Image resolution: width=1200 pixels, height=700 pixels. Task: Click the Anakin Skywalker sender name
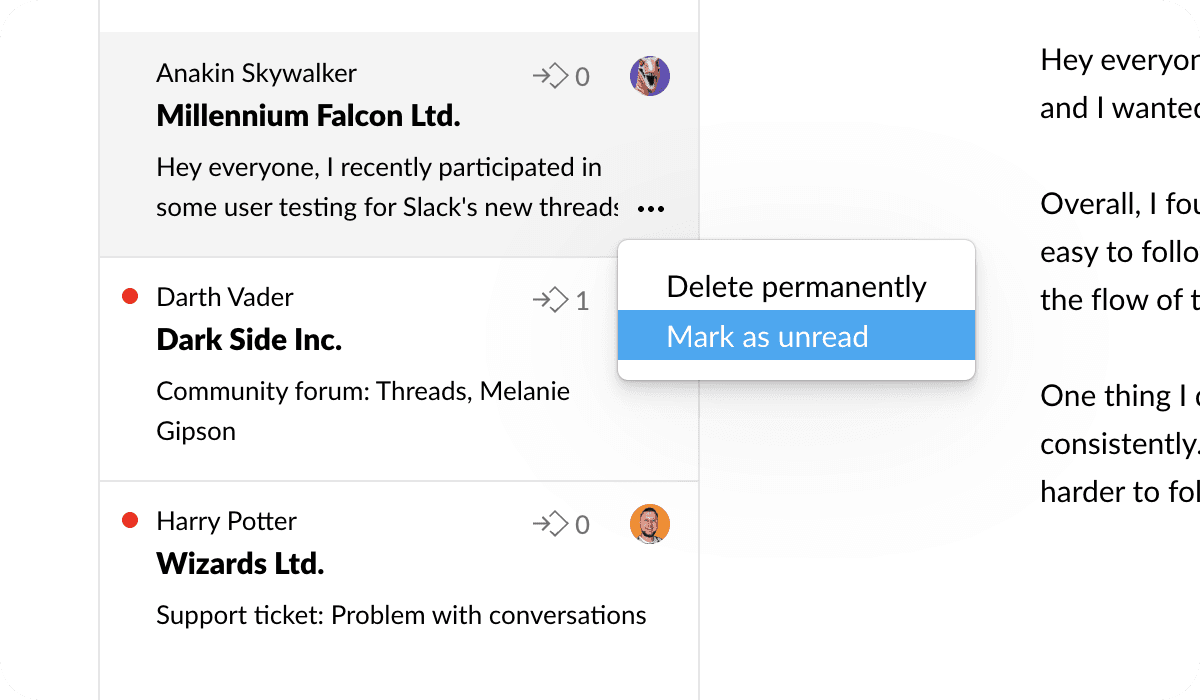(x=256, y=73)
